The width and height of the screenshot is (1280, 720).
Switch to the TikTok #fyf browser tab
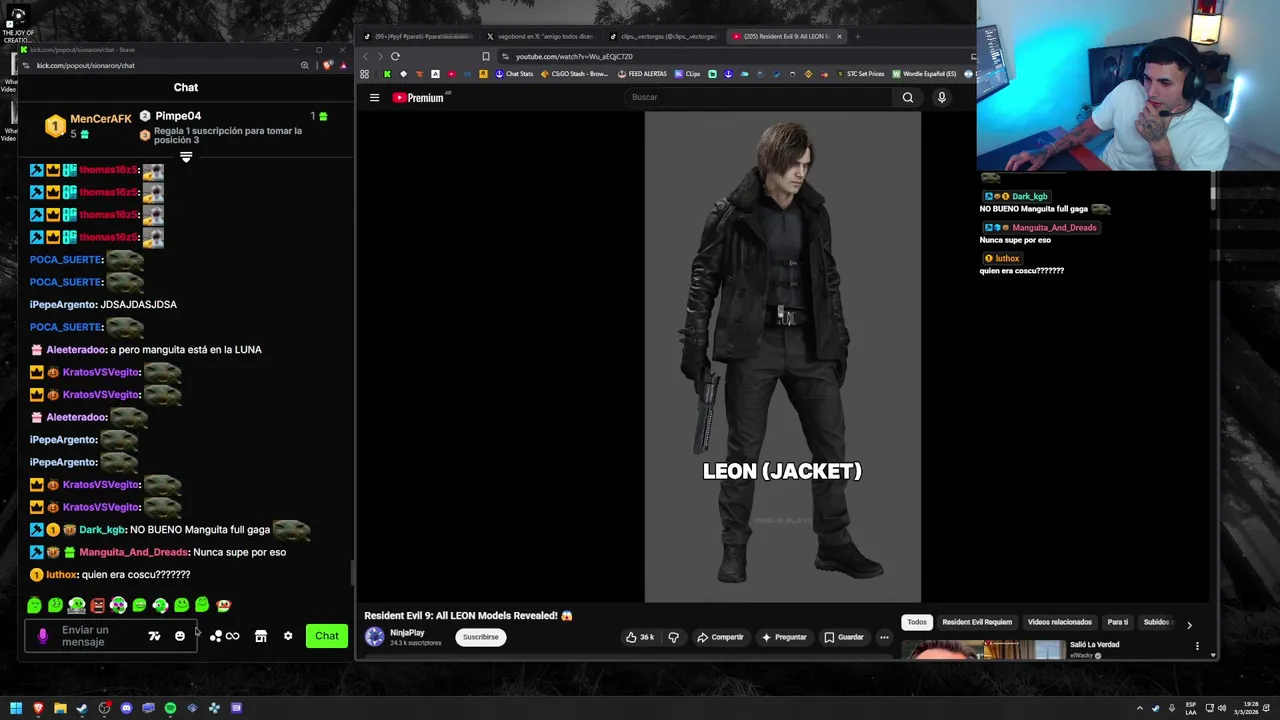click(x=418, y=36)
